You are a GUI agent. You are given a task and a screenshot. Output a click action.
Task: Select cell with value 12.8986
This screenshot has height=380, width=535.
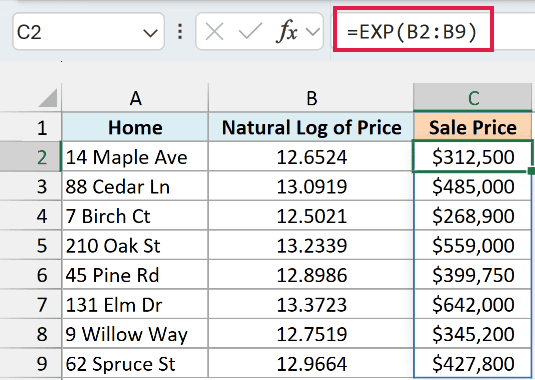pos(311,275)
